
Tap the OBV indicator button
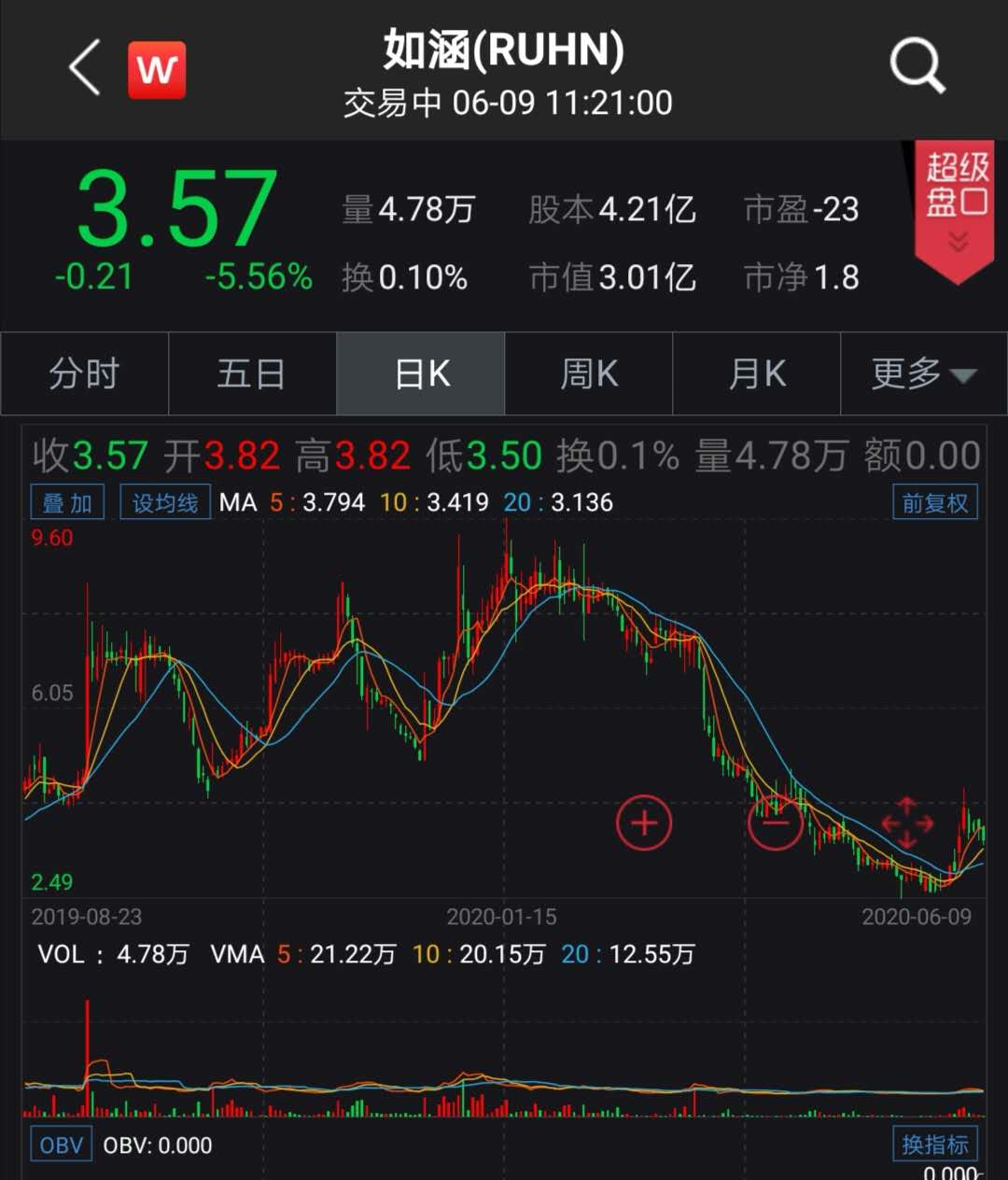click(x=62, y=1145)
